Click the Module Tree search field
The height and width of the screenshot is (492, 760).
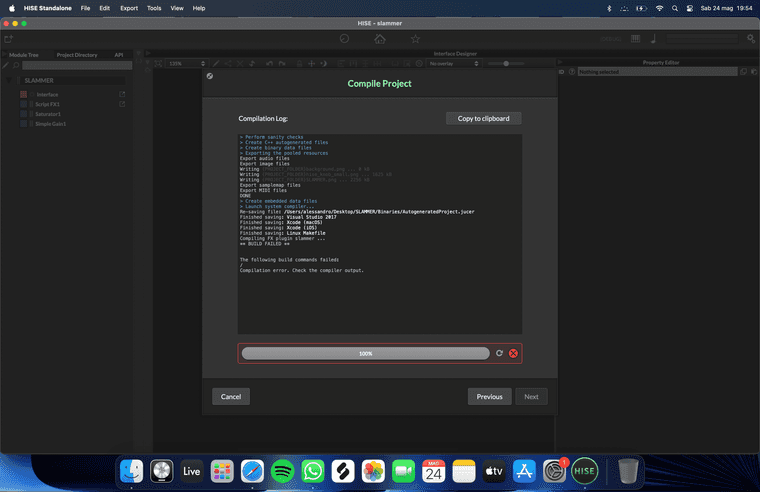pyautogui.click(x=77, y=65)
